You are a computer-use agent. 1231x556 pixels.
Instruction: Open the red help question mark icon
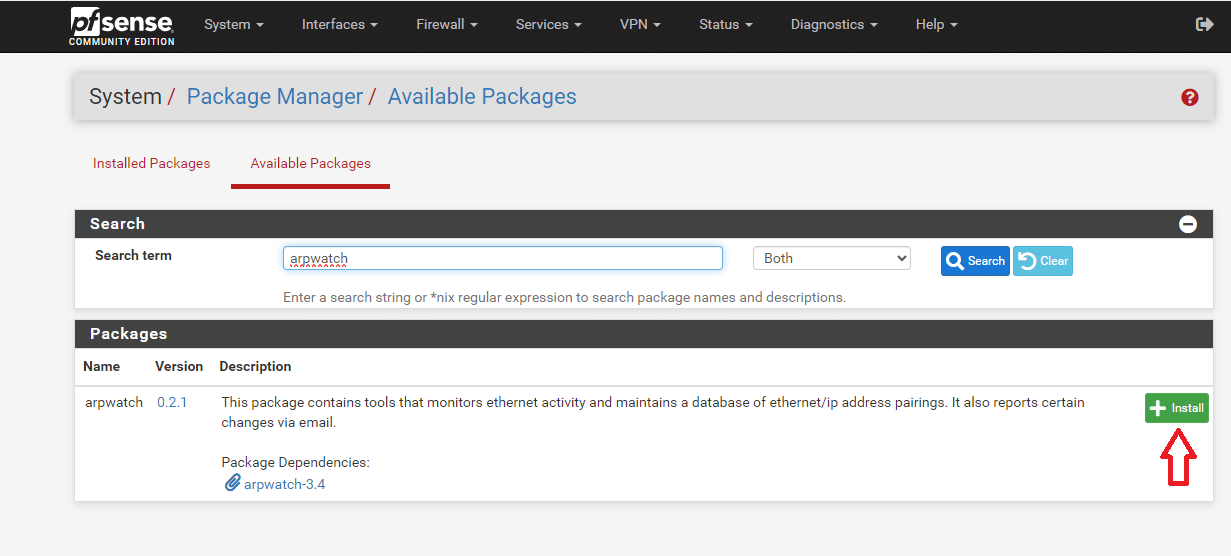[1189, 97]
